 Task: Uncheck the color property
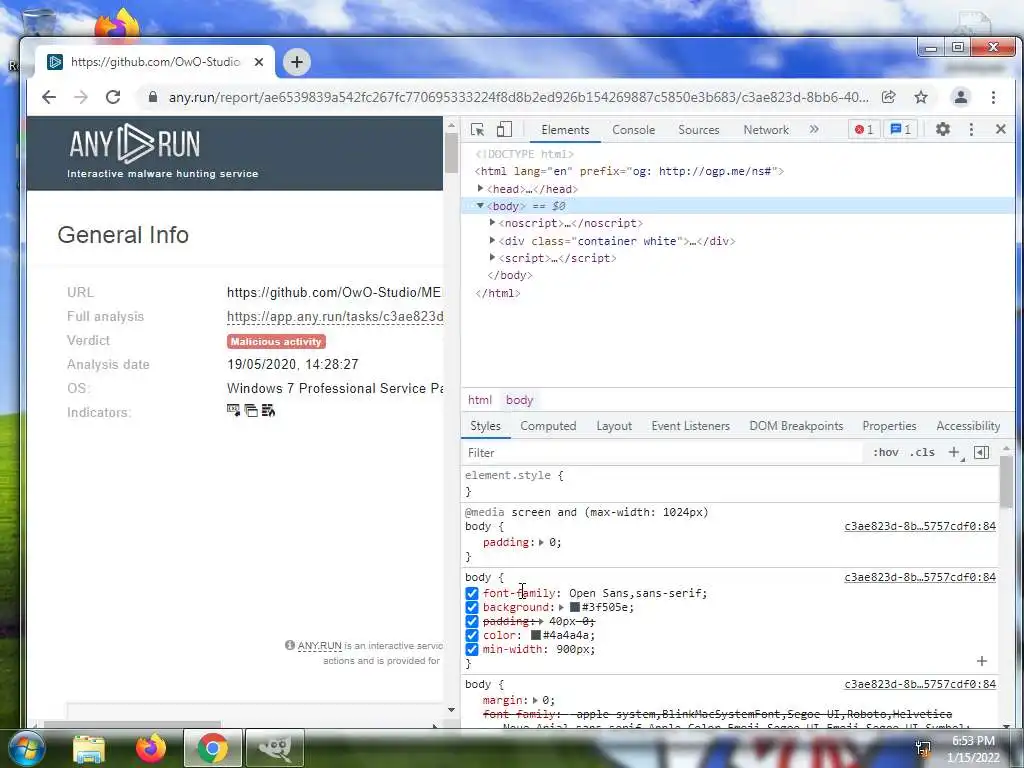[x=472, y=635]
